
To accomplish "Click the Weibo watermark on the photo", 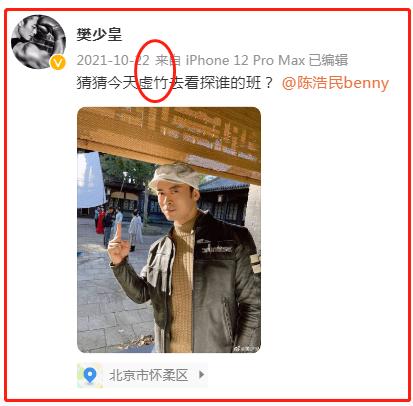I will click(247, 349).
